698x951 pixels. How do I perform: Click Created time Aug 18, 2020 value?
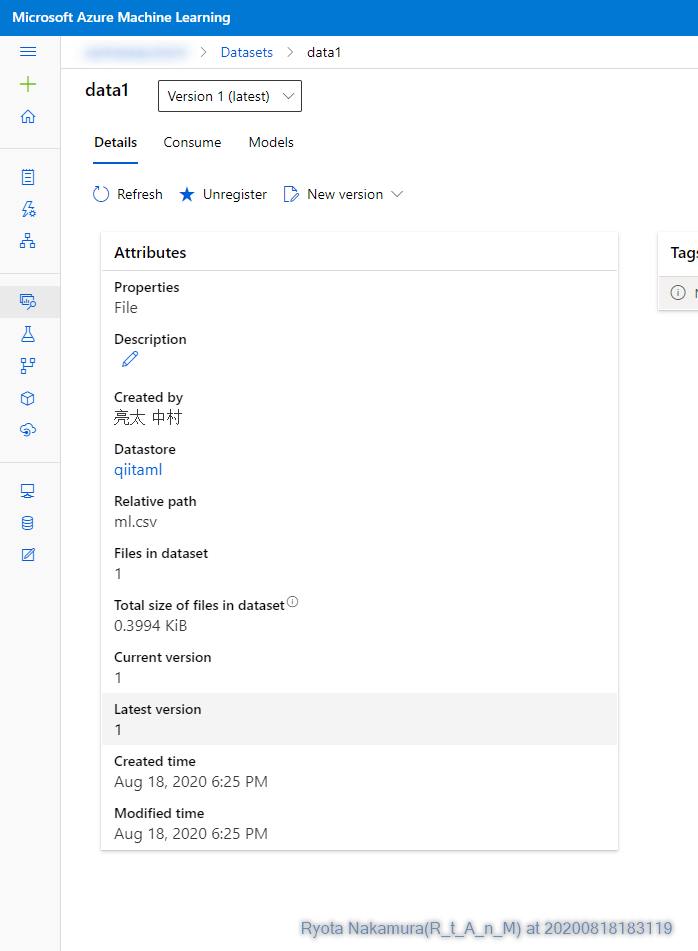[191, 782]
